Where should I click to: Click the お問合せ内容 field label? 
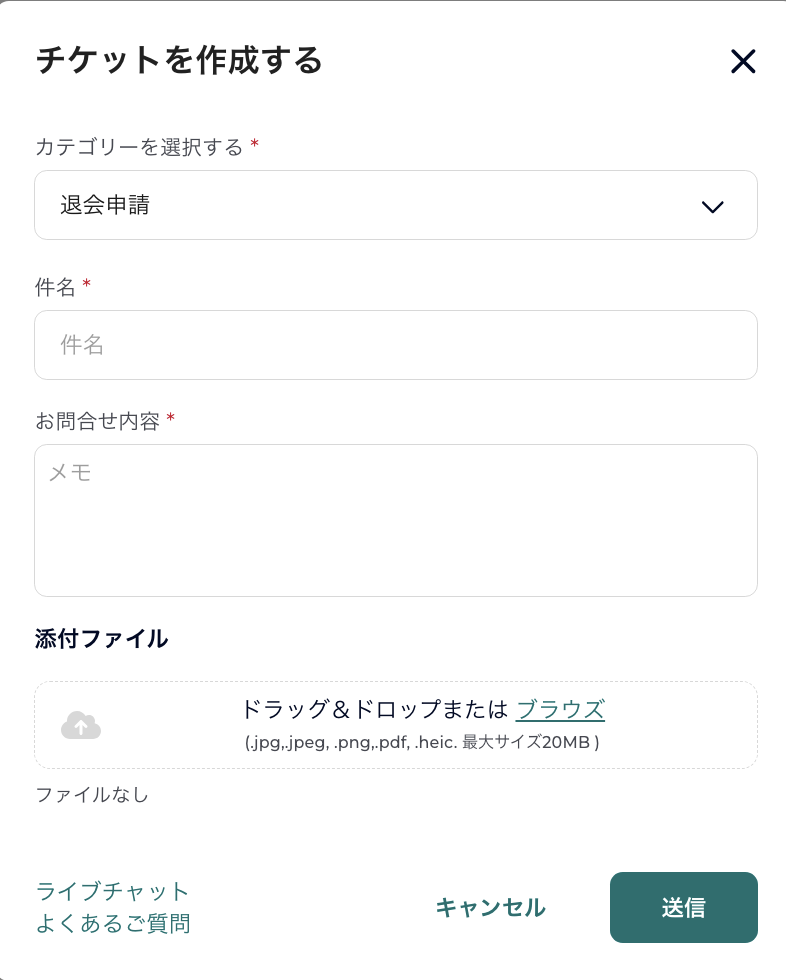point(97,421)
